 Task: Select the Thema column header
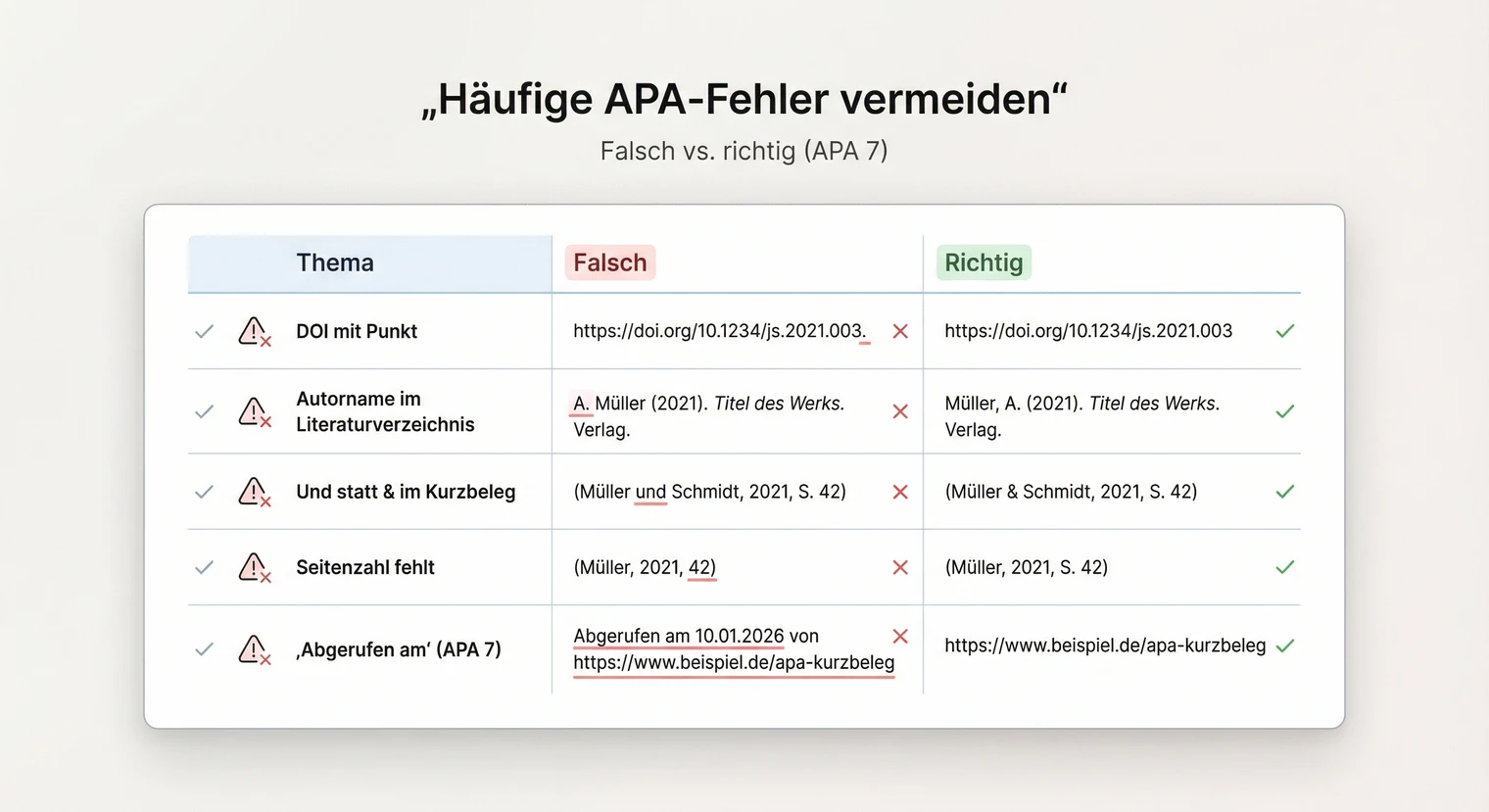click(334, 263)
